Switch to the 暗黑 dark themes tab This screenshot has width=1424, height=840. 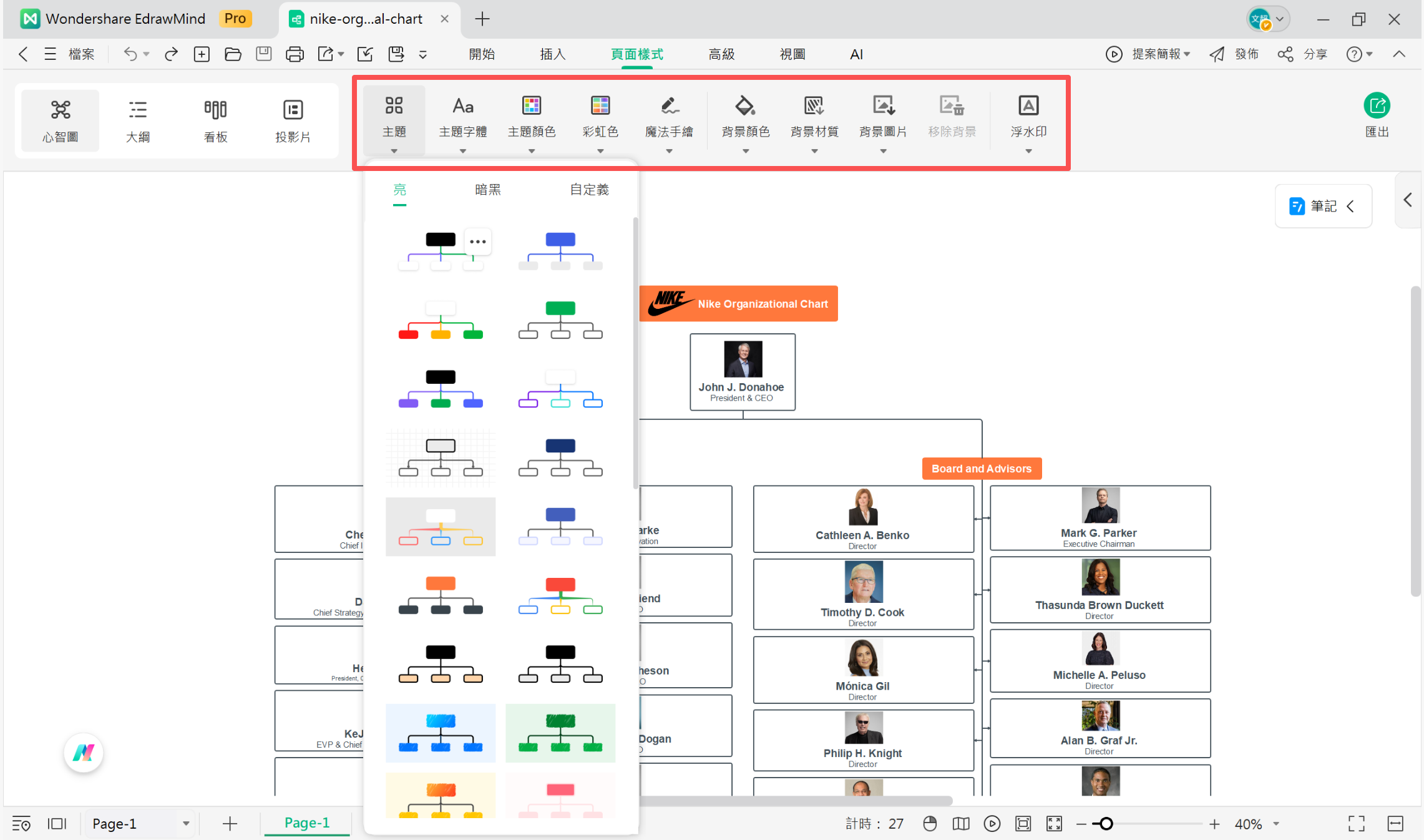[x=487, y=190]
